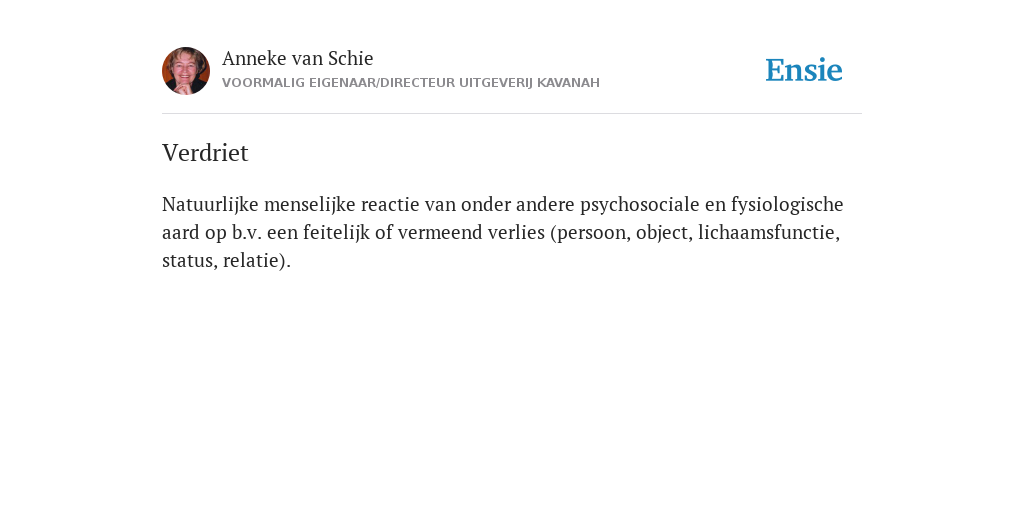
Task: Open the Ensie logo link
Action: (x=804, y=70)
